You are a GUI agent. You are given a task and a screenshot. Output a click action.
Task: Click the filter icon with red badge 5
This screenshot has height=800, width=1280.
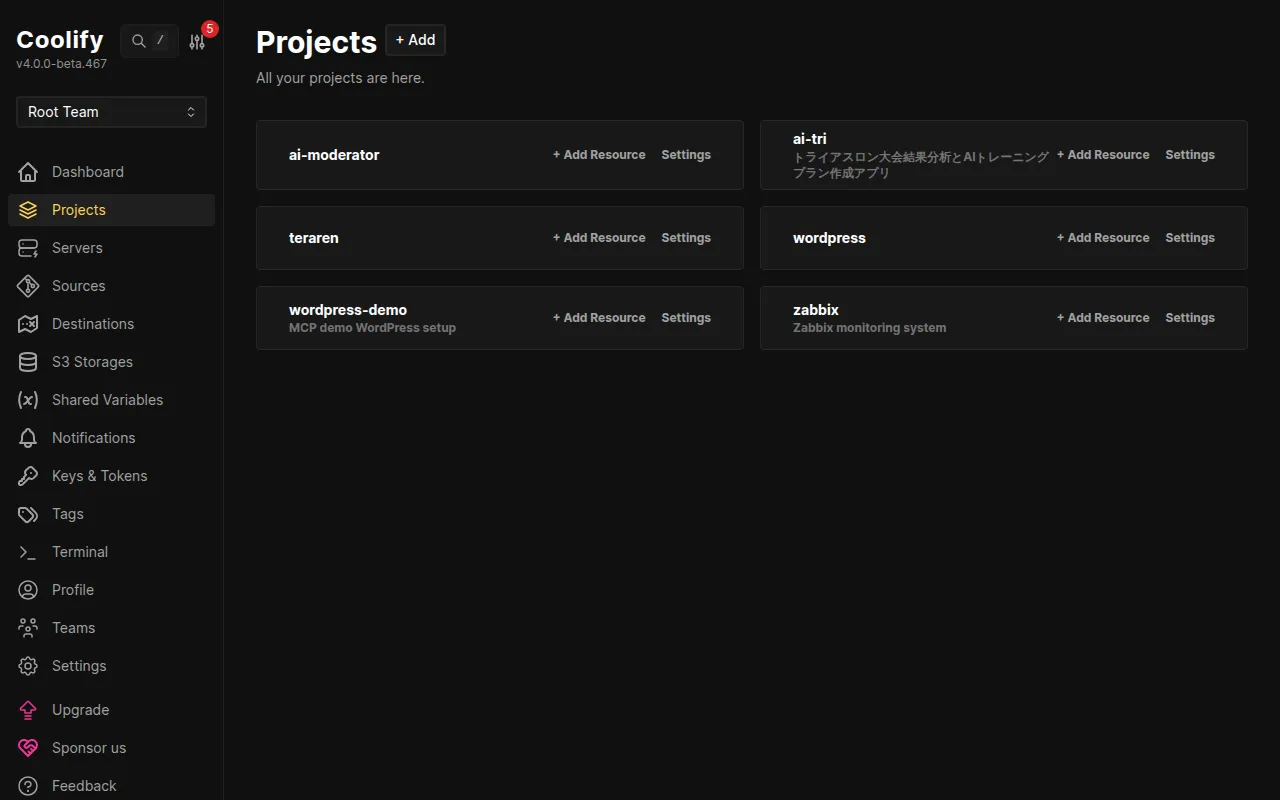[x=198, y=41]
